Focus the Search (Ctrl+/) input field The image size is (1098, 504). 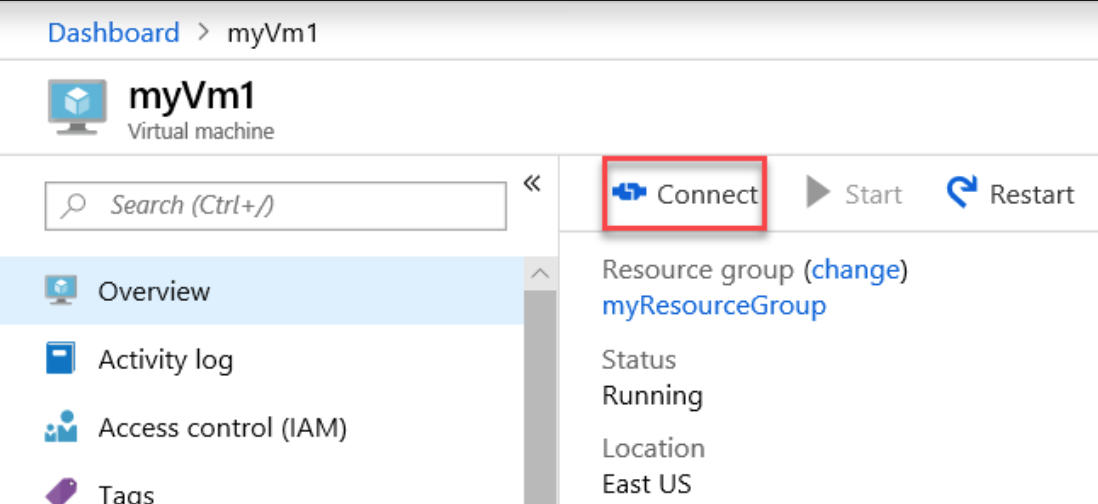(275, 206)
